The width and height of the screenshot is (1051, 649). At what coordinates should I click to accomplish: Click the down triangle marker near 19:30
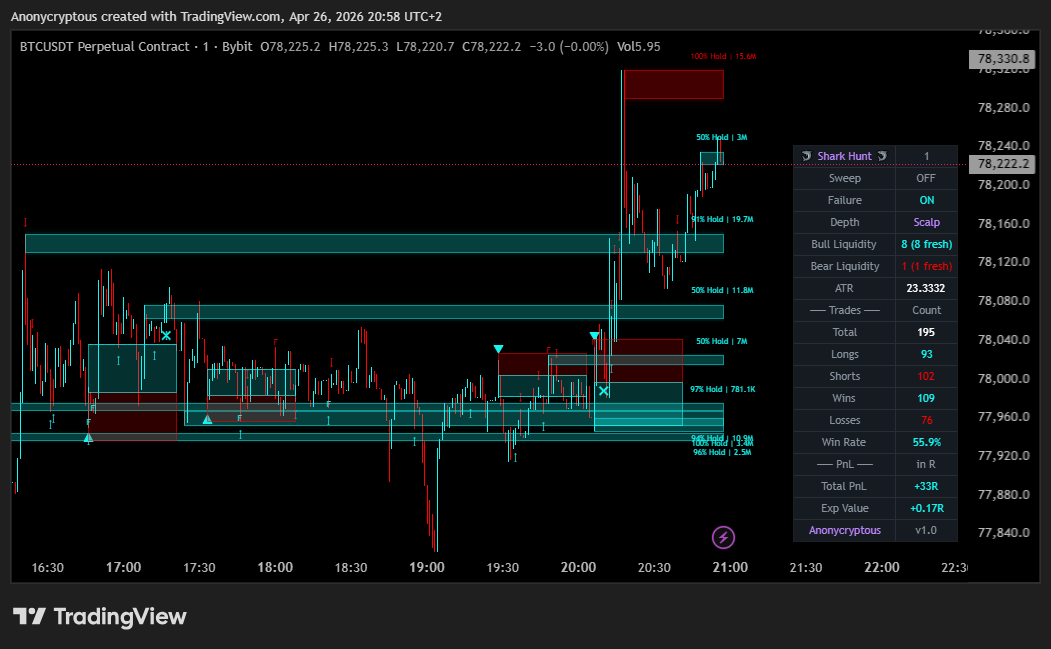coord(498,349)
